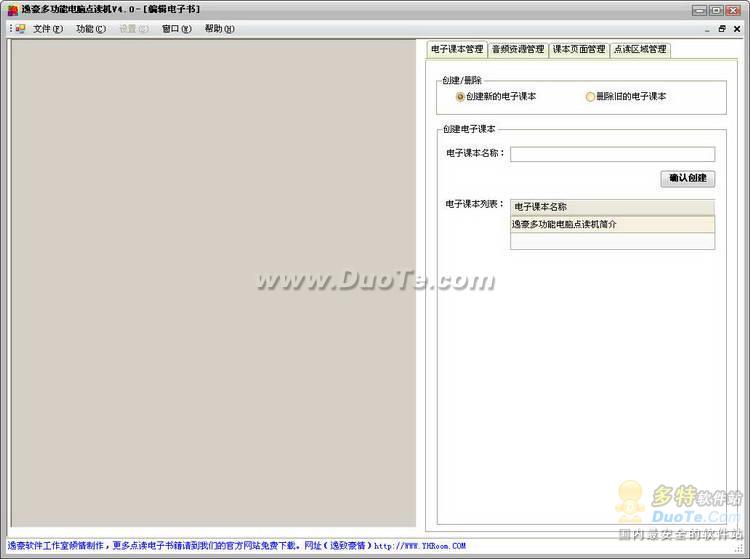Screen dimensions: 750x559
Task: Open the 文件 menu
Action: pos(47,29)
